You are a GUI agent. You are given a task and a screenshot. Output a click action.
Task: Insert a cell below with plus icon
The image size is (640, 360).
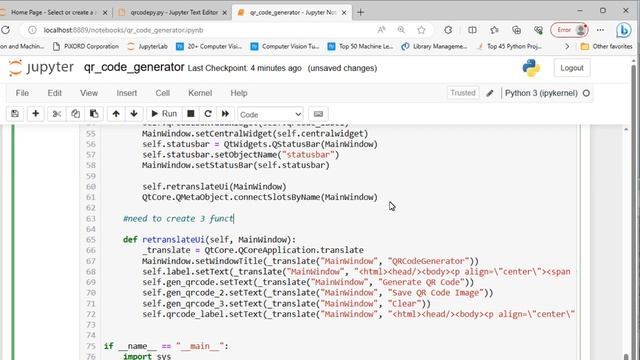click(x=36, y=114)
